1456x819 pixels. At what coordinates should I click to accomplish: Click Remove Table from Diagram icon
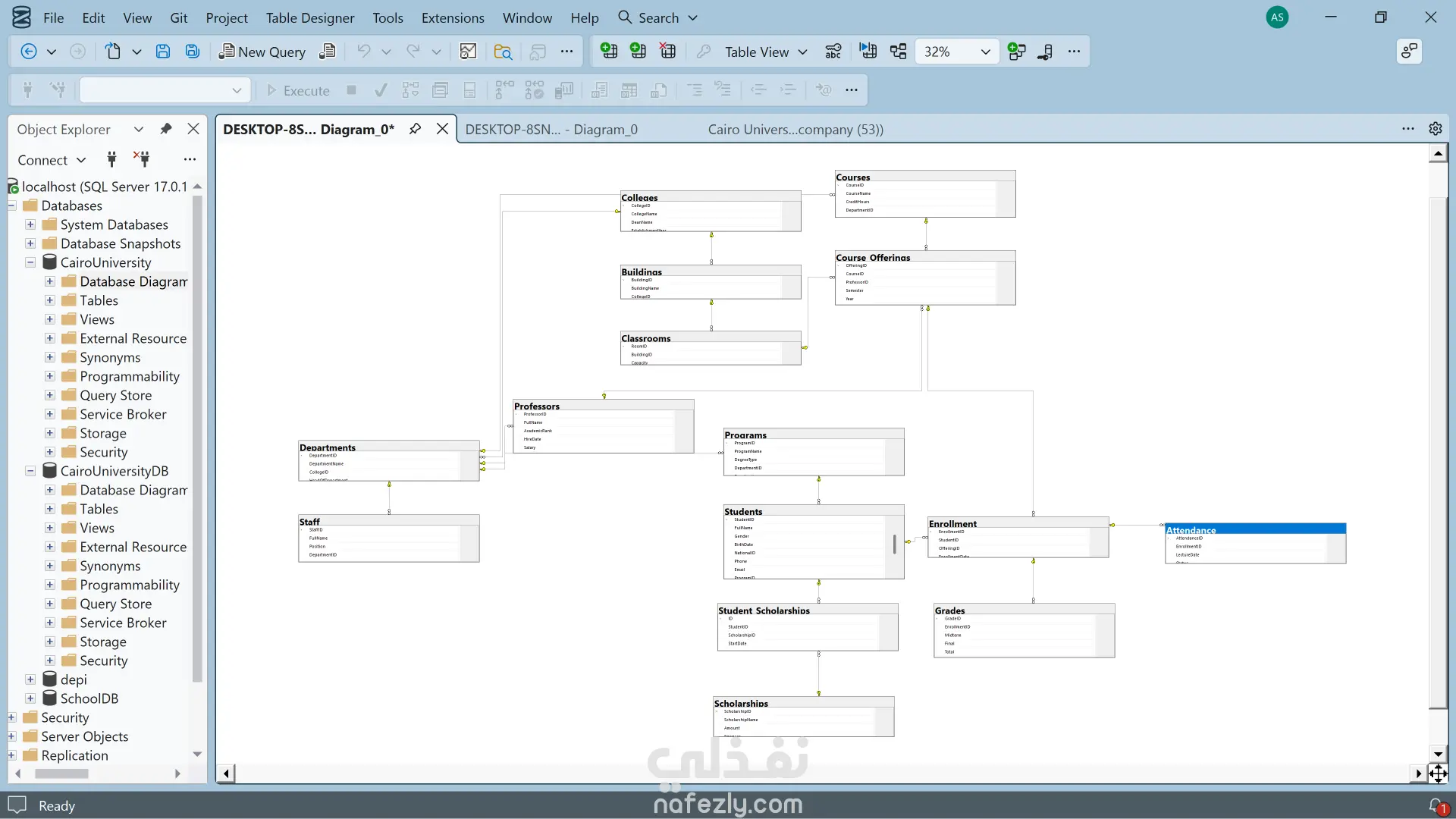pos(667,52)
